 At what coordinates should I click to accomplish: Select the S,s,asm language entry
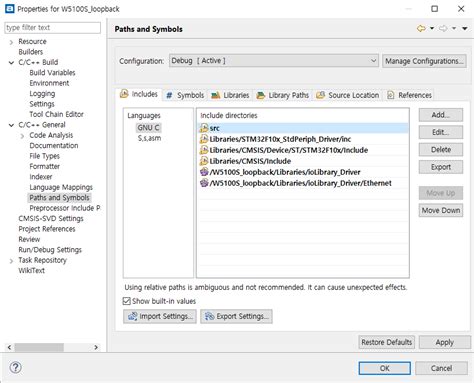[x=149, y=138]
